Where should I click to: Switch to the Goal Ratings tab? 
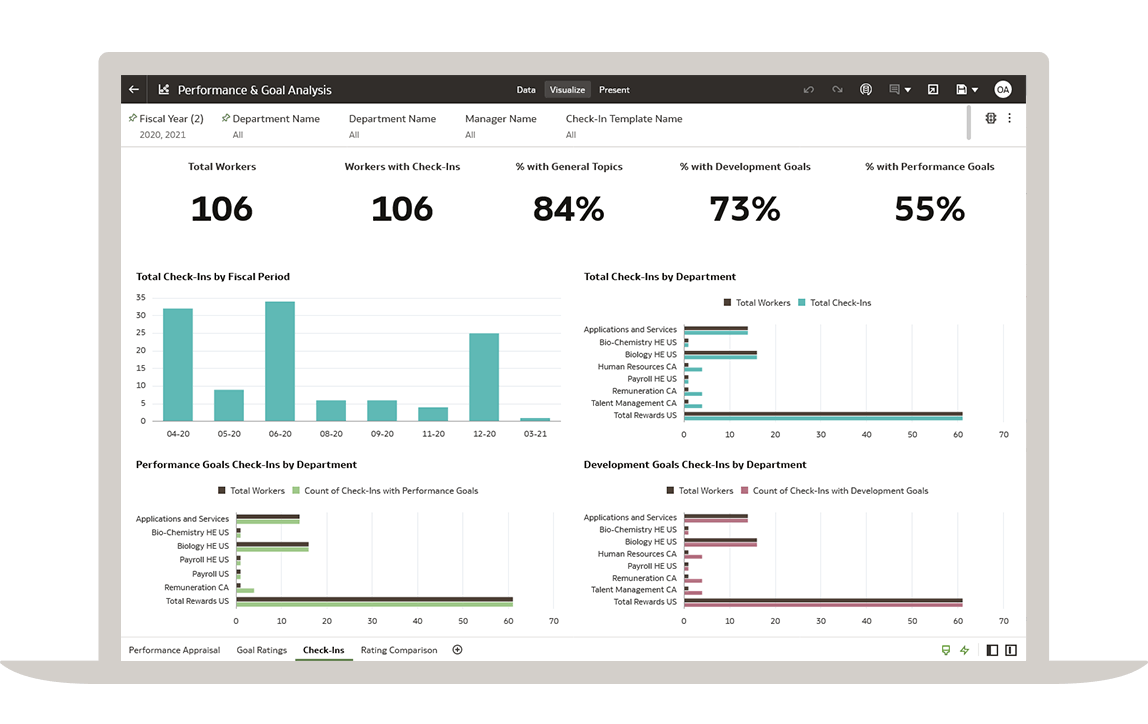[261, 650]
